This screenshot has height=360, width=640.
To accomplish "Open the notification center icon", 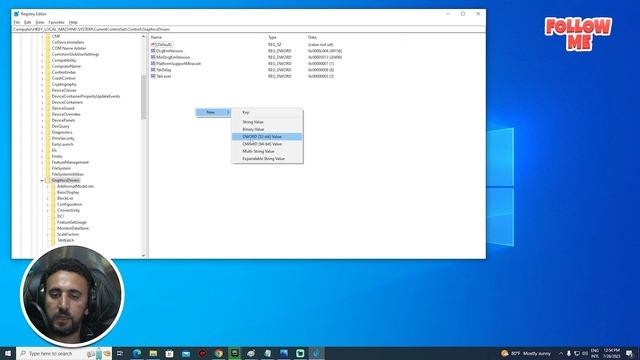I will click(629, 353).
